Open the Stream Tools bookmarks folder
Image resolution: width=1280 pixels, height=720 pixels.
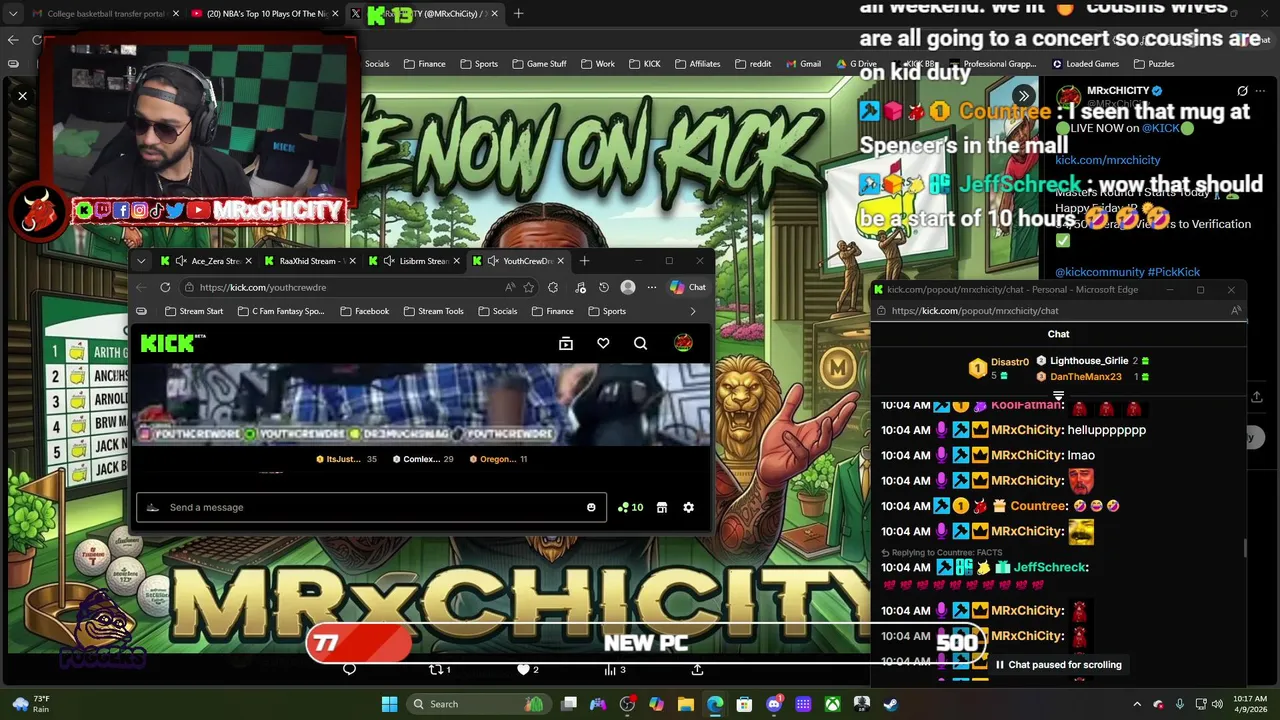click(434, 311)
